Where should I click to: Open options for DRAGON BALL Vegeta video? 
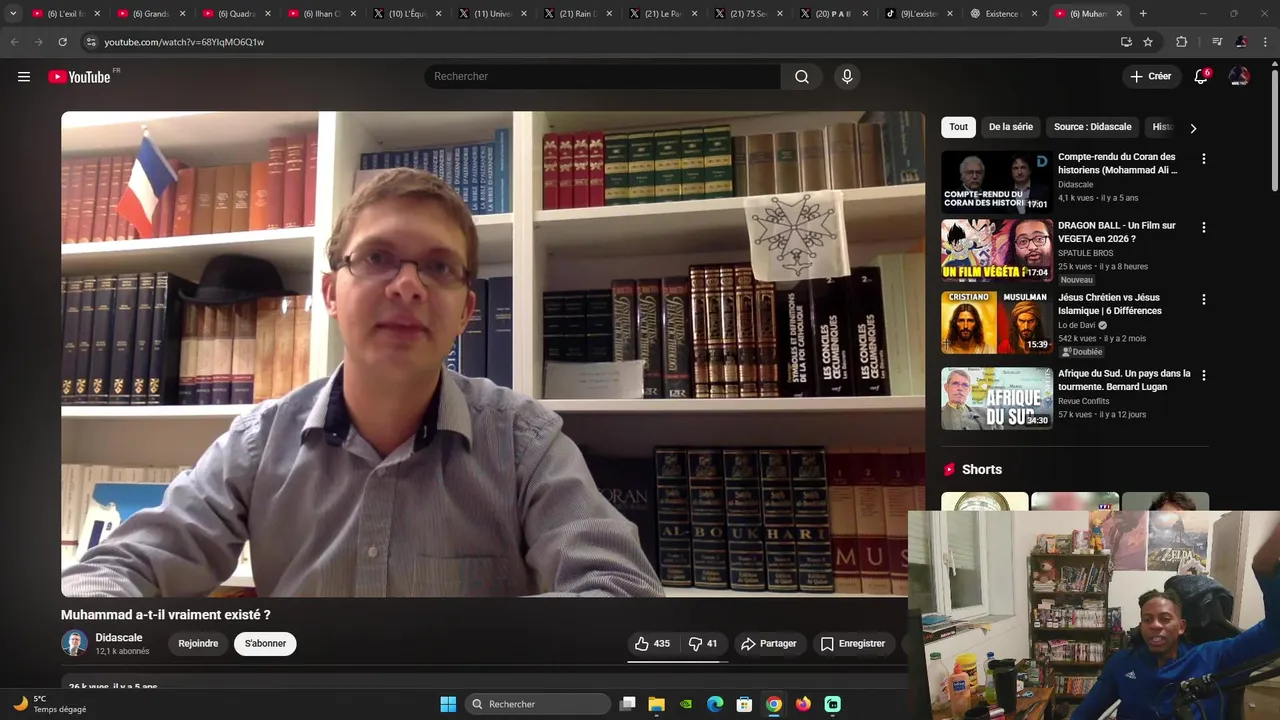[x=1204, y=228]
